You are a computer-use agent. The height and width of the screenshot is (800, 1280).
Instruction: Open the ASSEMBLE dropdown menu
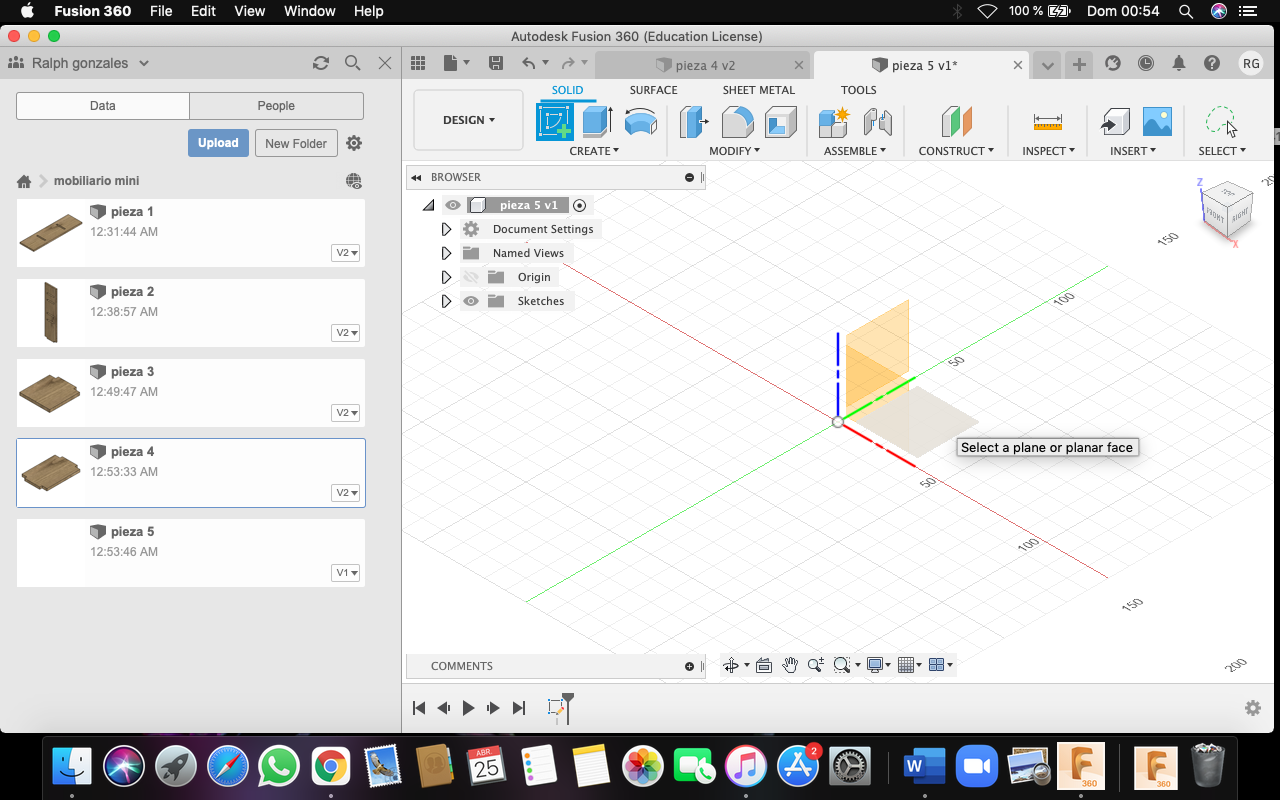[x=855, y=151]
